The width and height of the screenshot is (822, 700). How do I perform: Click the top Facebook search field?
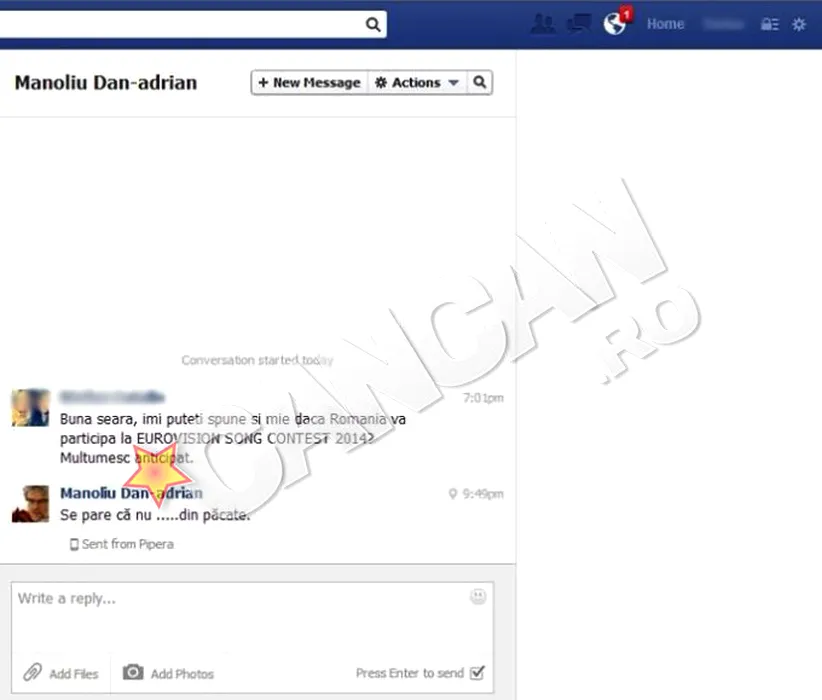pos(180,25)
